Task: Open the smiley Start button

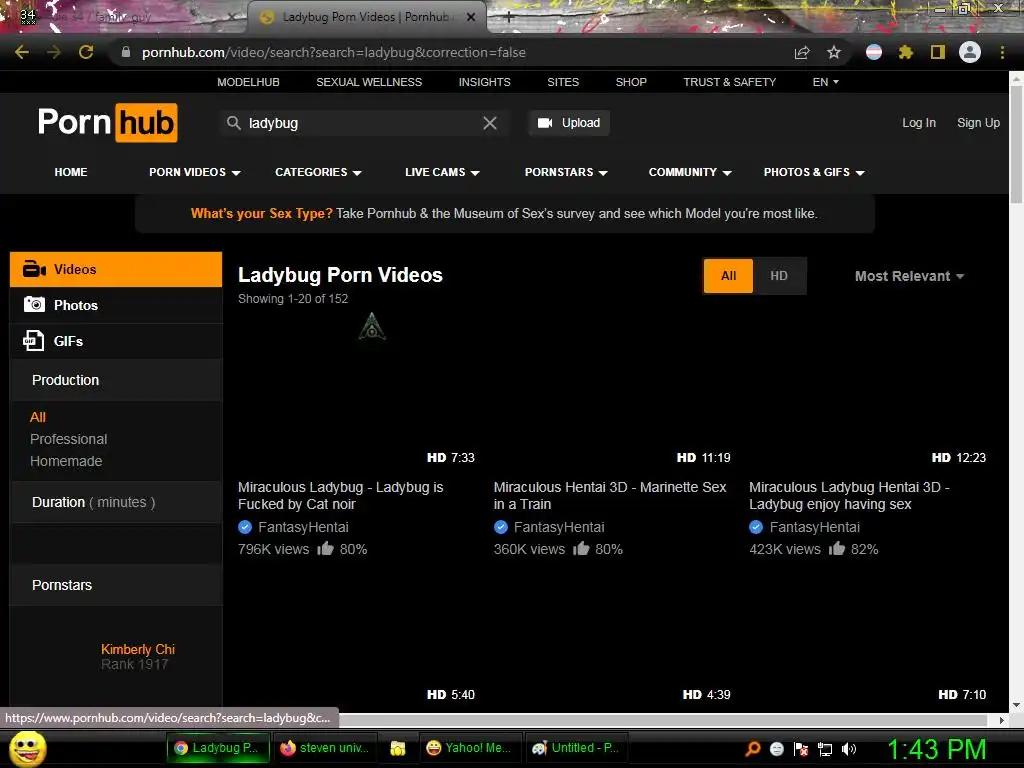Action: (x=27, y=748)
